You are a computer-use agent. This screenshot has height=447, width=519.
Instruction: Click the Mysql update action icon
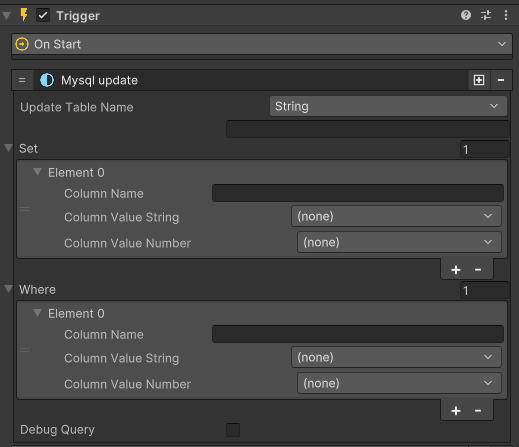pyautogui.click(x=47, y=80)
